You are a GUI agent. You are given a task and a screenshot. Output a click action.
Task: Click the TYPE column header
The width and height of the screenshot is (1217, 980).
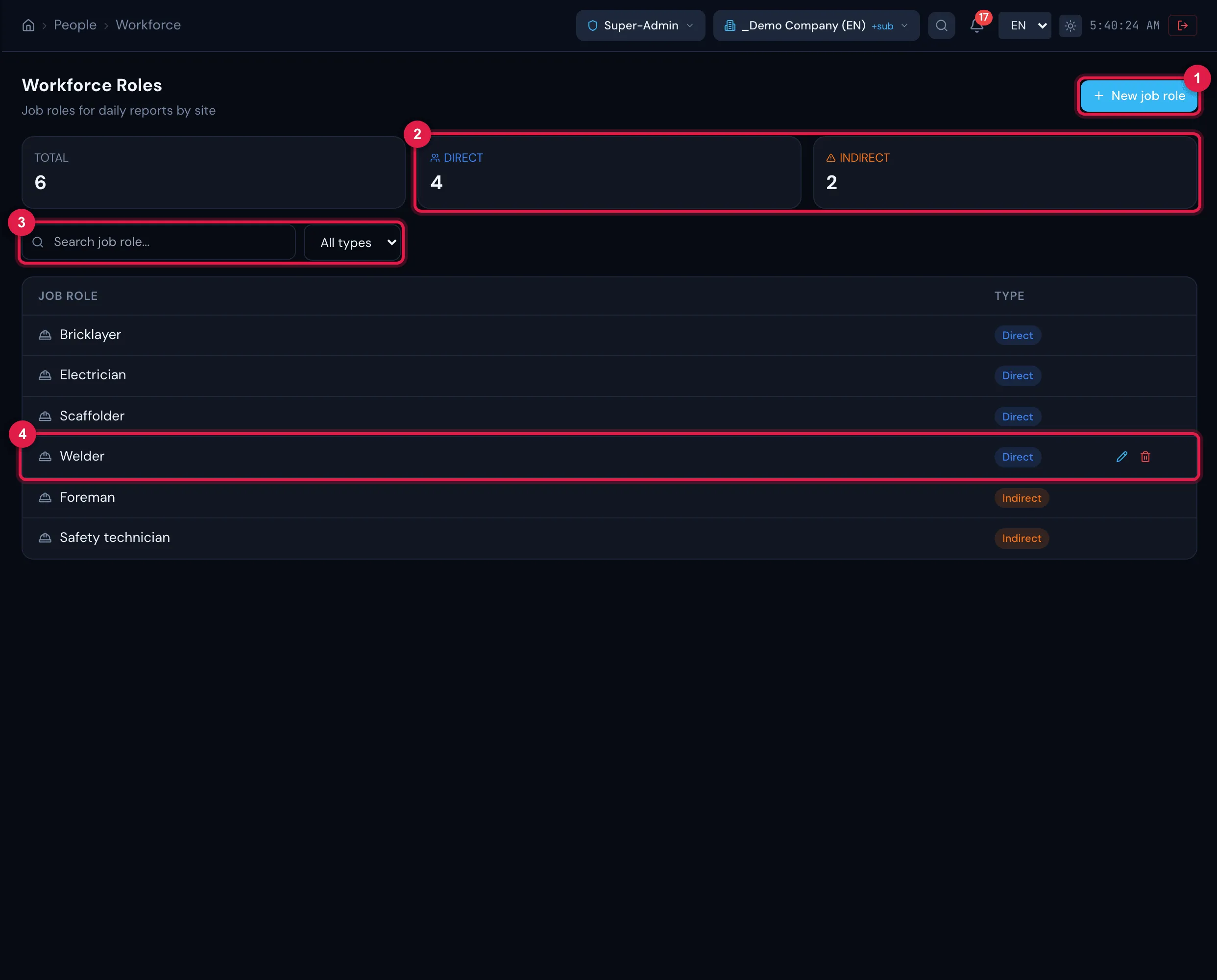pos(1009,296)
